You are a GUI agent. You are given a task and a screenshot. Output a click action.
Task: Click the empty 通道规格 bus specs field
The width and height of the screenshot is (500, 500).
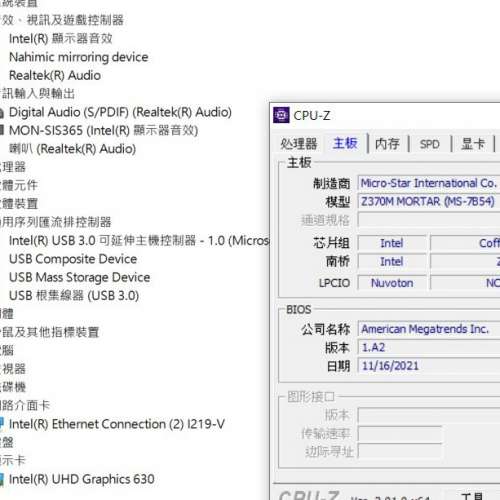pos(429,220)
